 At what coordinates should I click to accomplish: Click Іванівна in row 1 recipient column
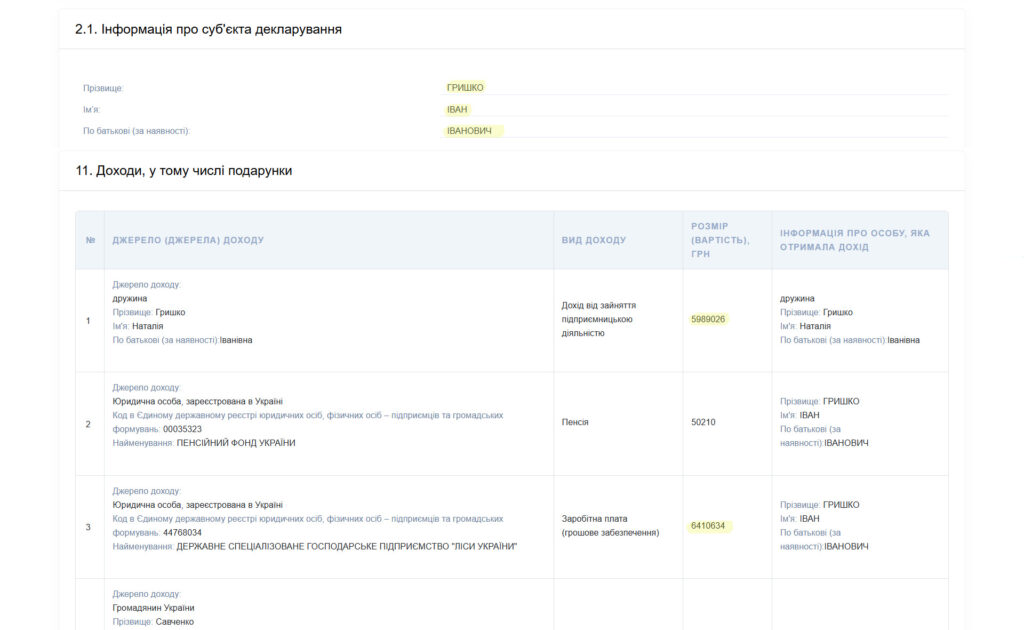(x=903, y=340)
